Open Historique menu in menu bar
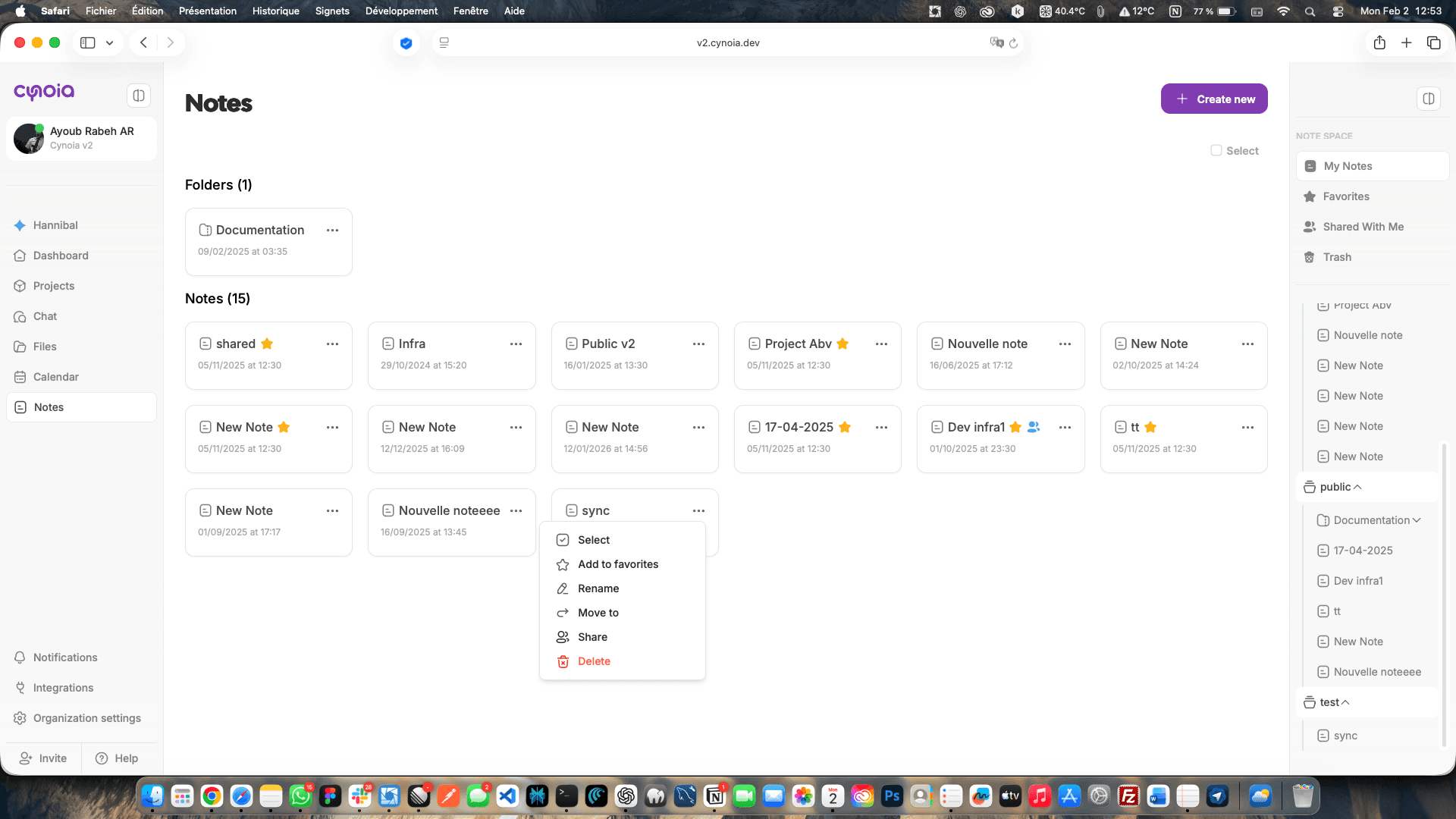 pos(275,11)
